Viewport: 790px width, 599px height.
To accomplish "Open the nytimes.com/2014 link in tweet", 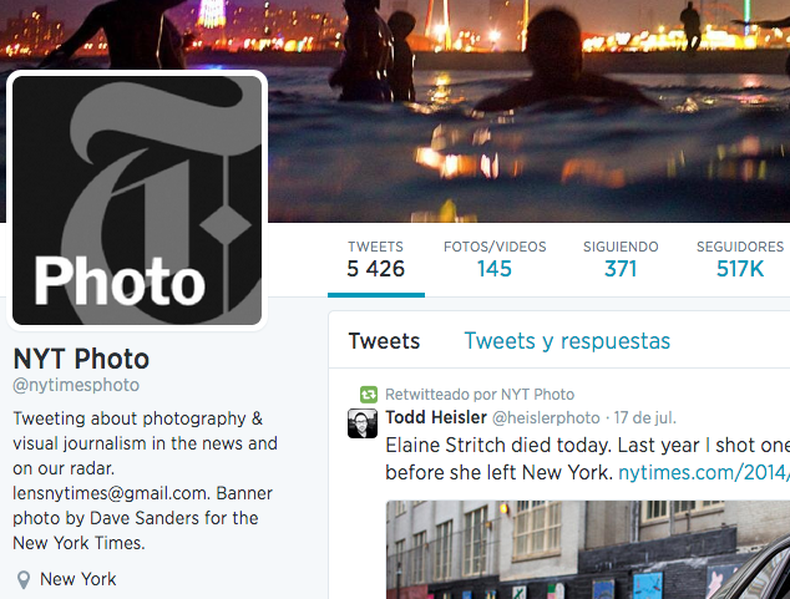I will point(704,473).
